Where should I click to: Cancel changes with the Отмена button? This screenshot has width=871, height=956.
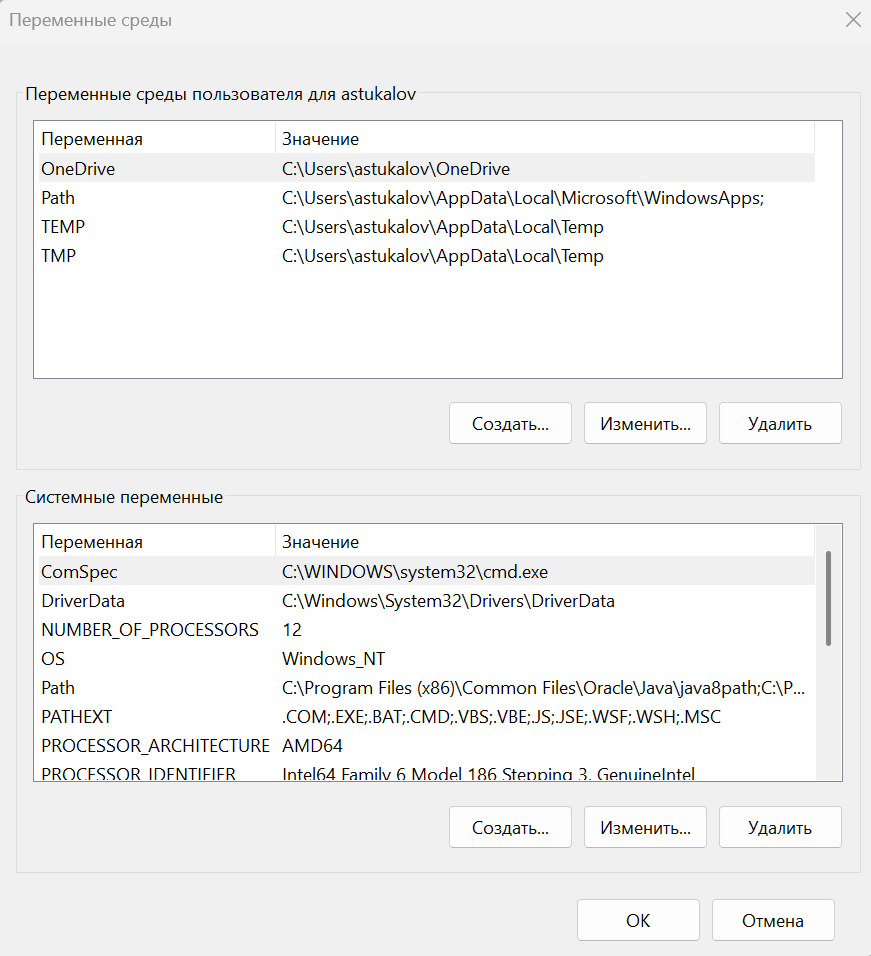(772, 920)
